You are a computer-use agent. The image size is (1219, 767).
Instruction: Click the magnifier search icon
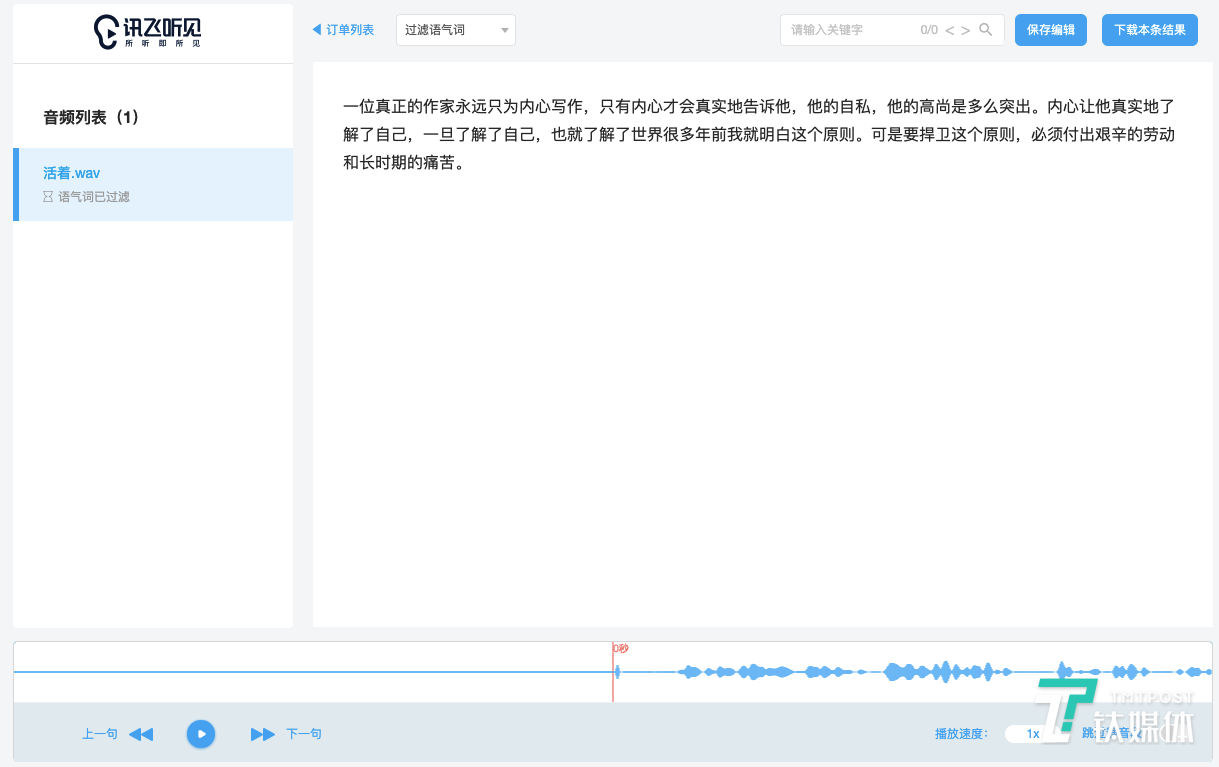pos(986,30)
